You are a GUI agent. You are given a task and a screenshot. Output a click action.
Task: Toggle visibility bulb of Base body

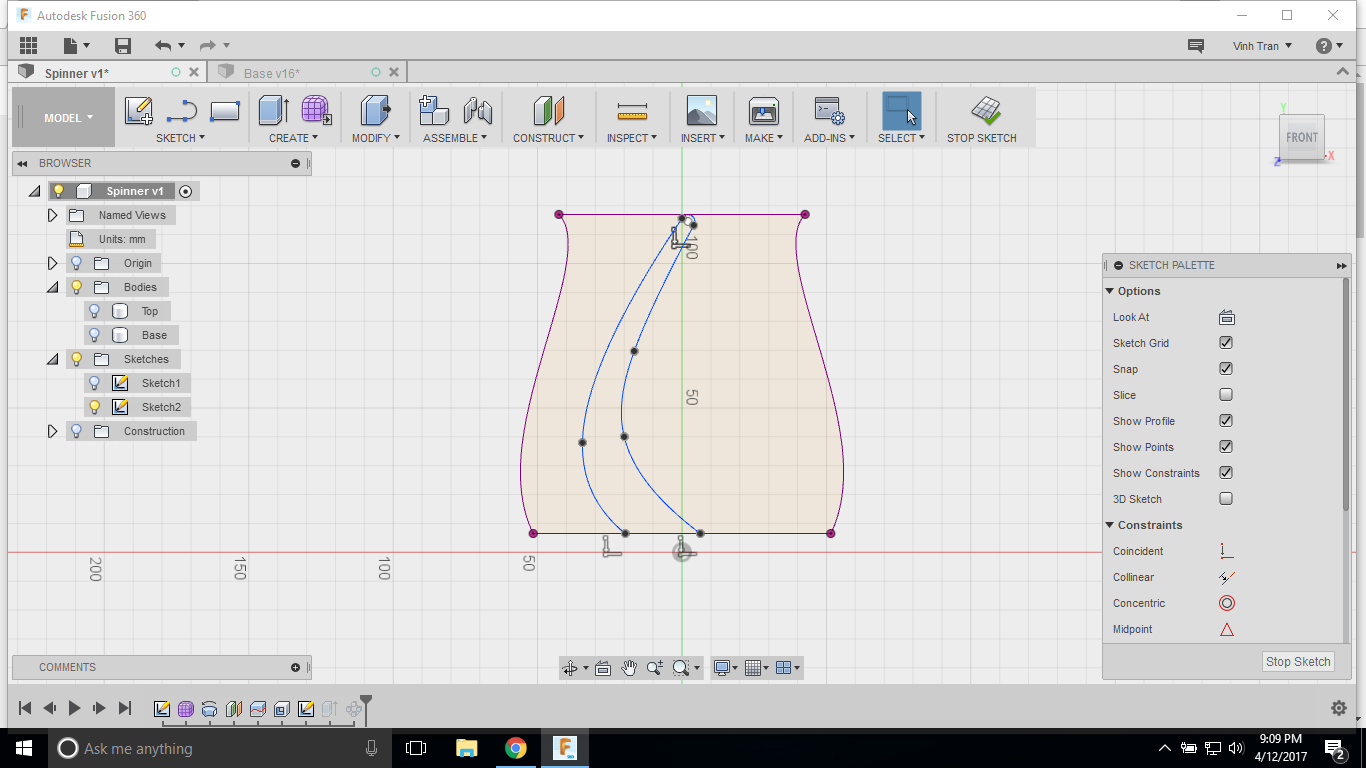coord(95,335)
